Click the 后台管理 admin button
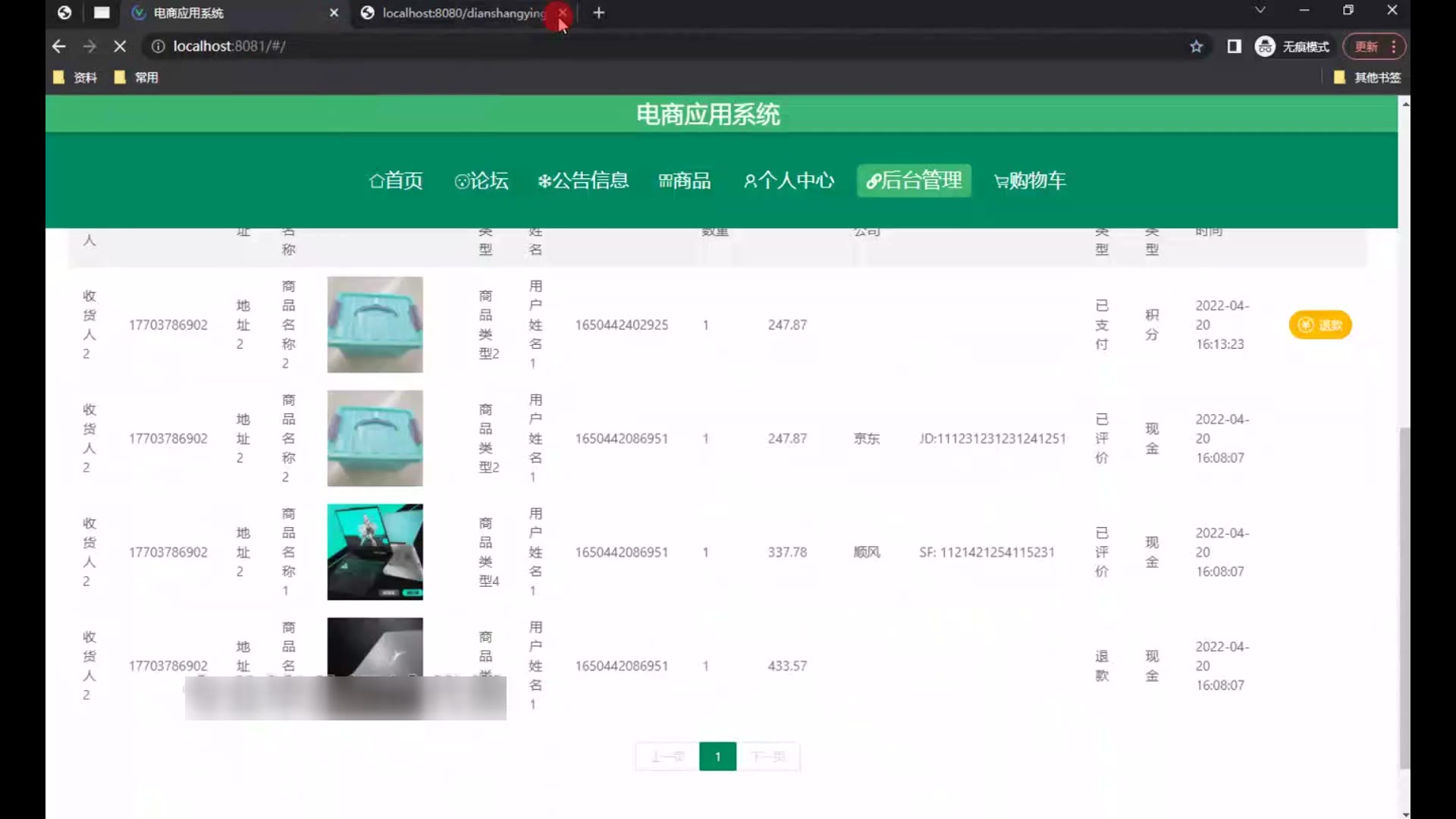Viewport: 1456px width, 819px height. tap(914, 180)
